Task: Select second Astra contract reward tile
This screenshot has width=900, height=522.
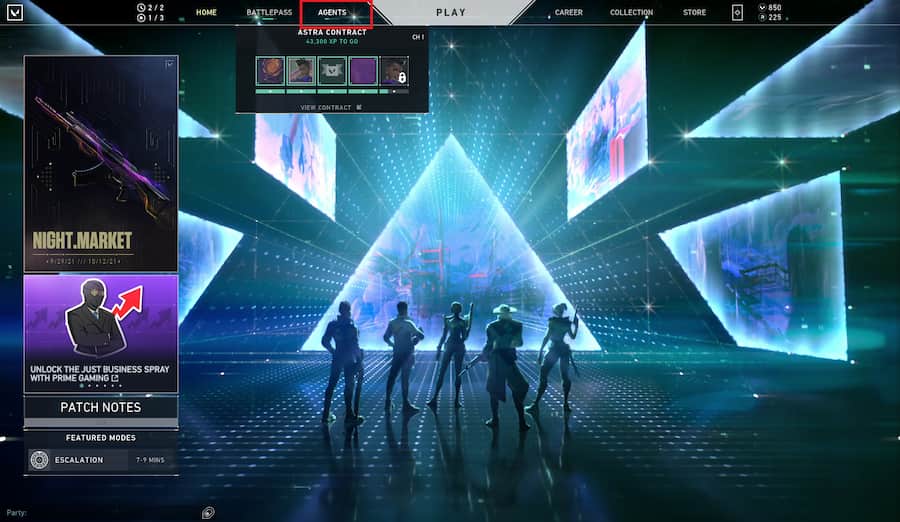Action: pyautogui.click(x=301, y=71)
